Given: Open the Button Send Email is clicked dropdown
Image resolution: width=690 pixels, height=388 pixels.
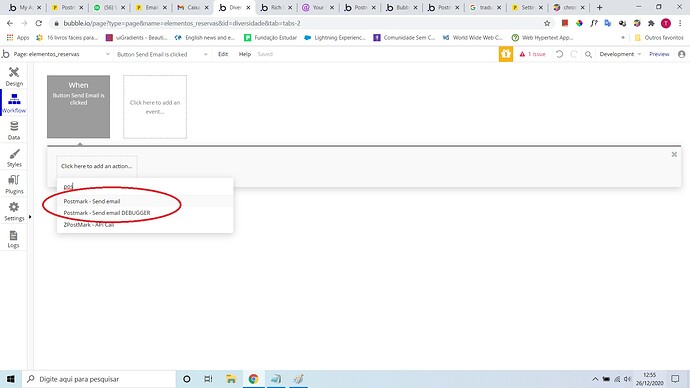Looking at the screenshot, I should [162, 54].
